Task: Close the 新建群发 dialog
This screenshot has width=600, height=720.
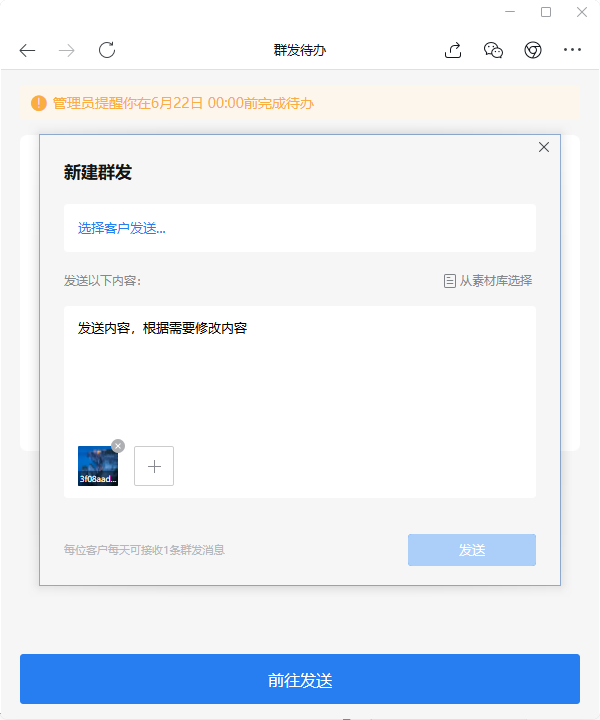Action: tap(544, 147)
